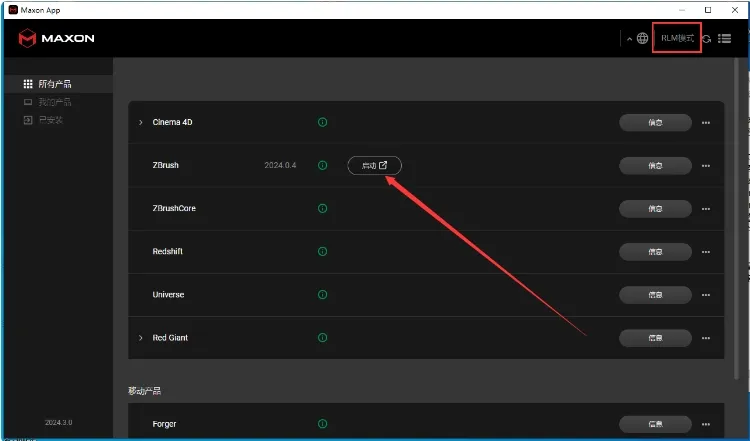Click the refresh icon in the header
The image size is (750, 441).
(706, 39)
